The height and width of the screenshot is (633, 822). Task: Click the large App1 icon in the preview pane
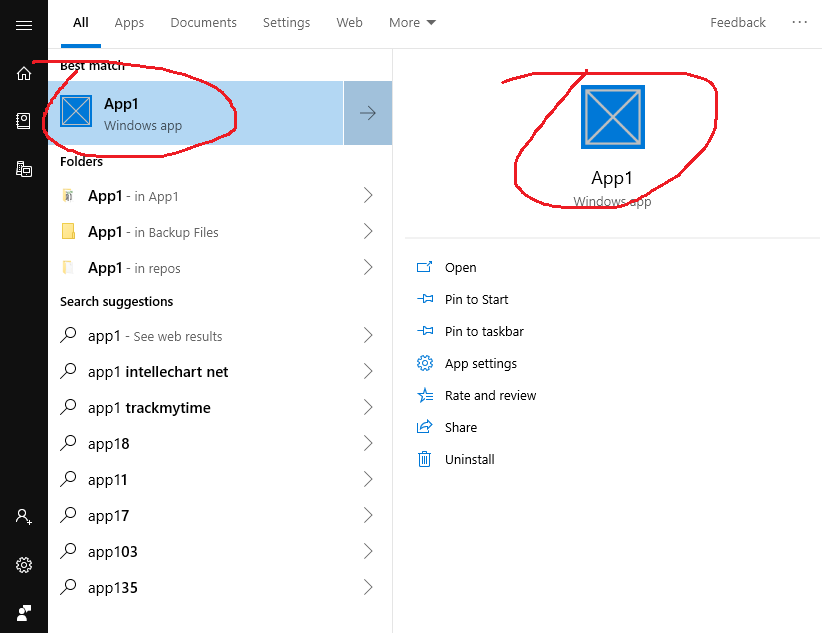pos(612,116)
